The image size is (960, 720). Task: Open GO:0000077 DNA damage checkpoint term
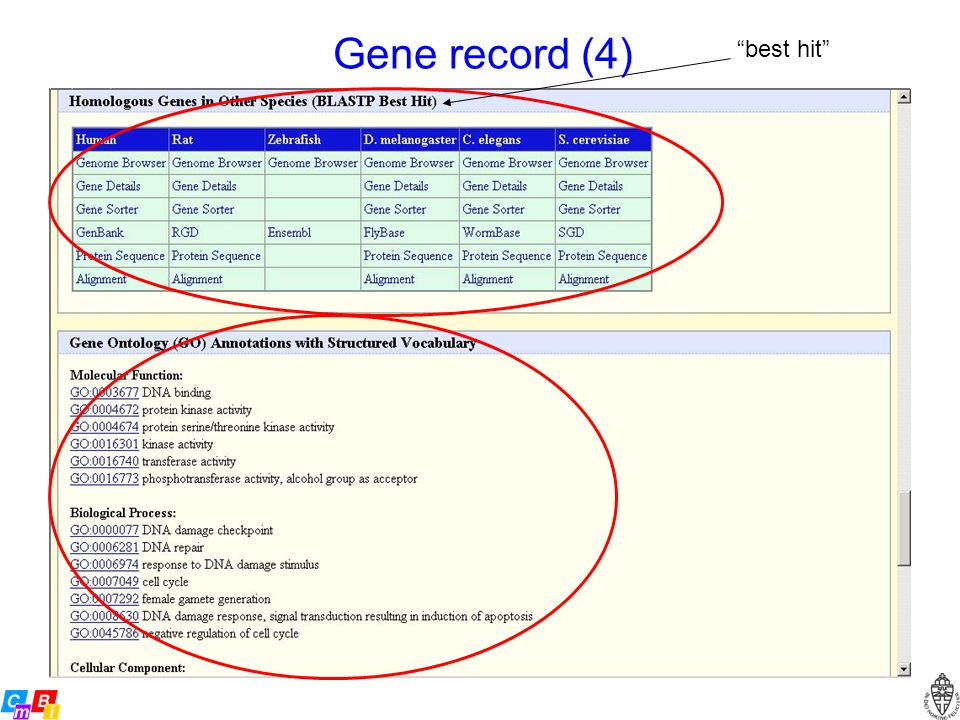point(104,530)
